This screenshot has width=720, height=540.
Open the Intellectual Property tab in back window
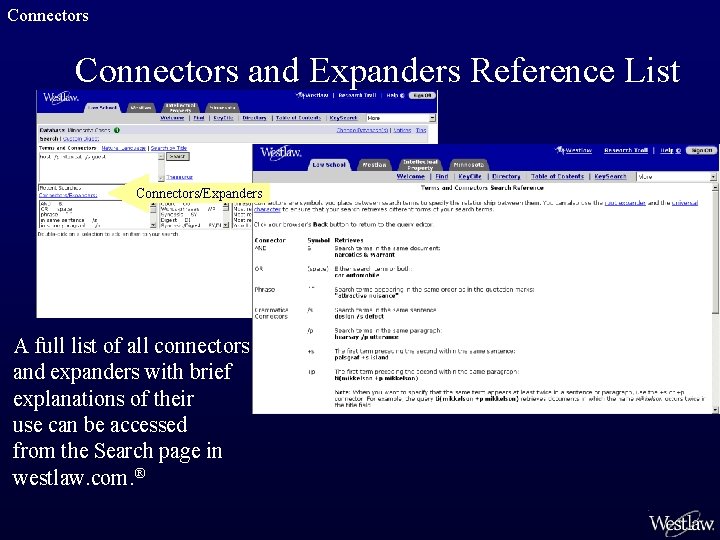click(x=180, y=107)
